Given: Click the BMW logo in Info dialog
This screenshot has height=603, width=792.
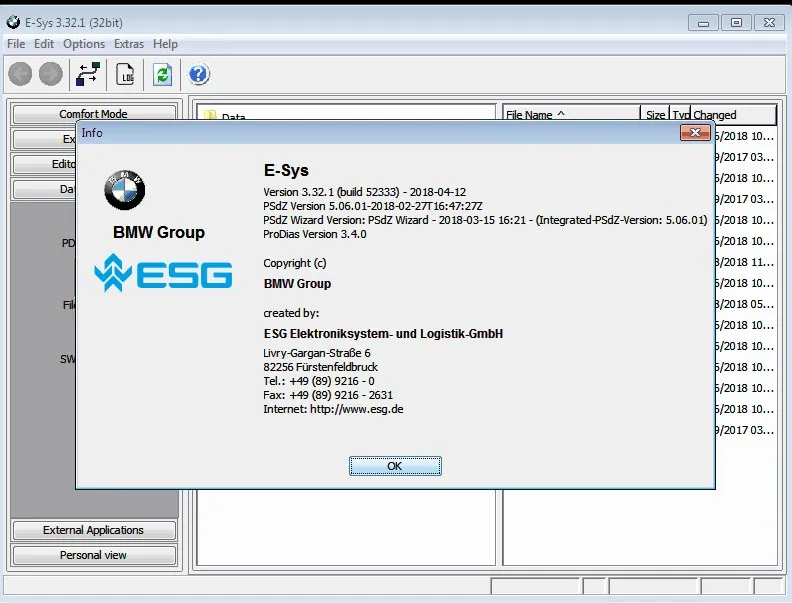Looking at the screenshot, I should point(125,190).
